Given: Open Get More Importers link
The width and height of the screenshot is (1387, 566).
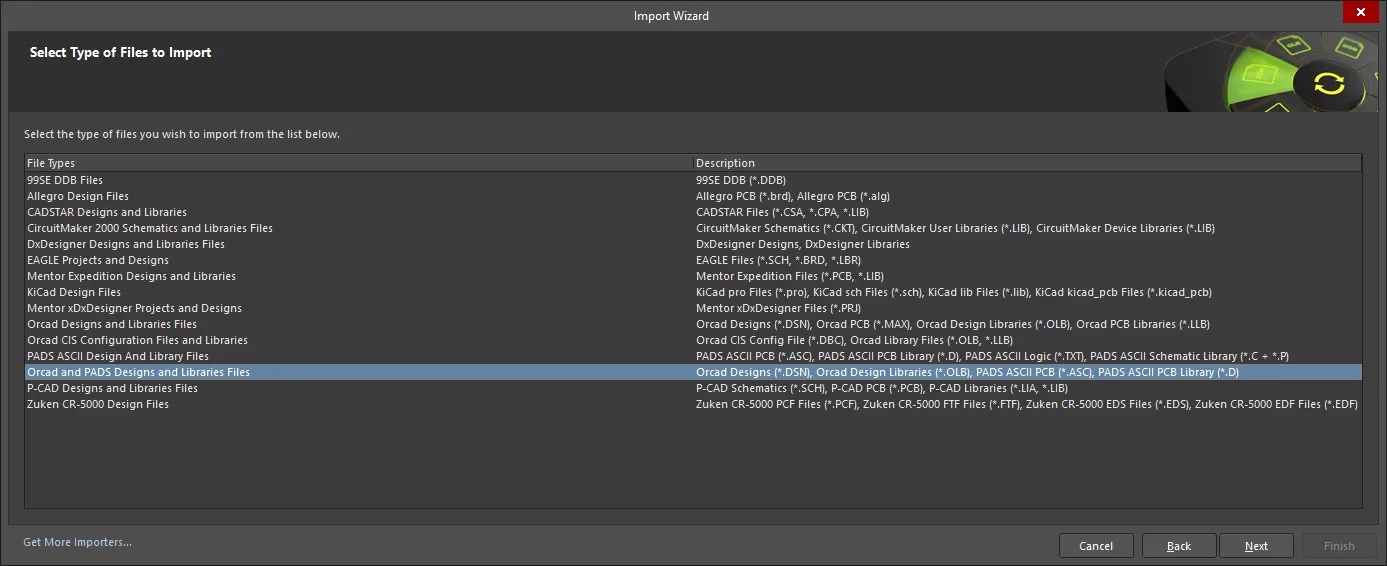Looking at the screenshot, I should point(78,542).
